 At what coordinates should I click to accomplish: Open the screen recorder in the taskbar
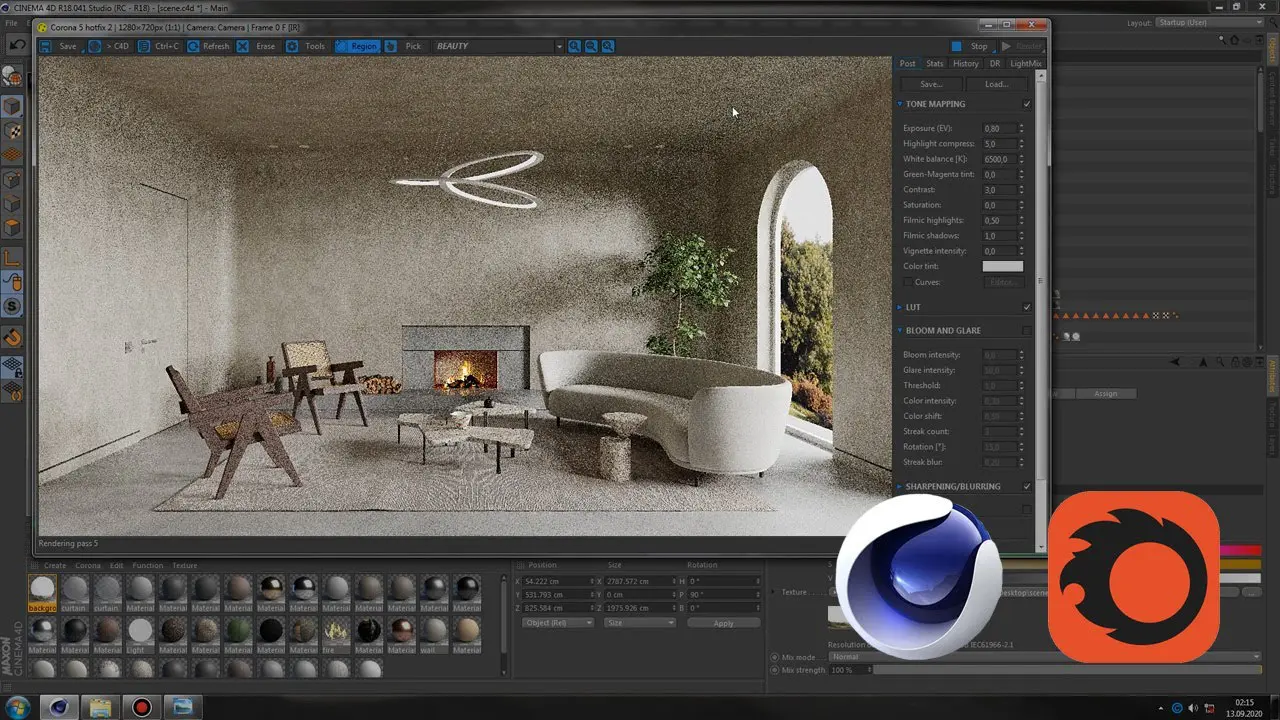142,707
